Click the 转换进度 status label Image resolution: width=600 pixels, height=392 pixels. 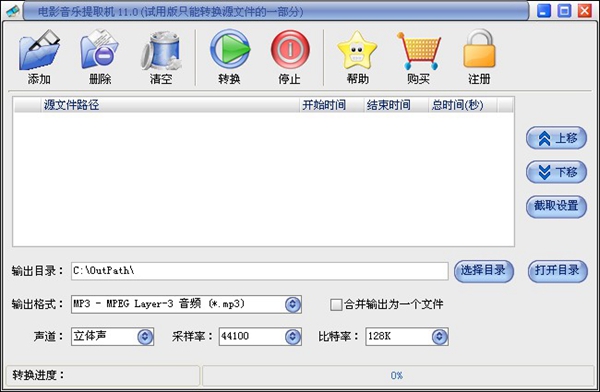tap(38, 375)
